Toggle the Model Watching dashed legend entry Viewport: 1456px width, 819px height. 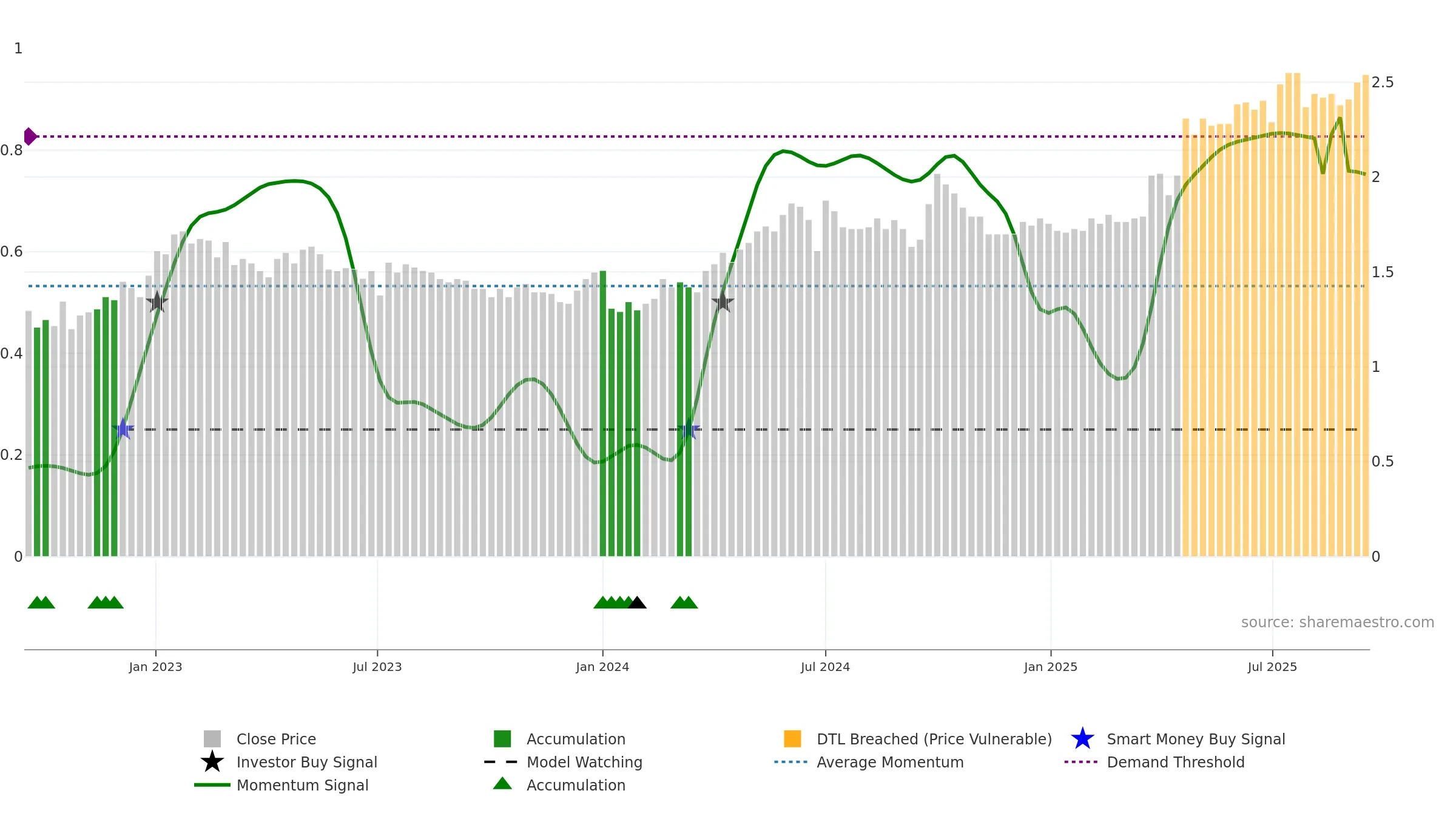563,762
